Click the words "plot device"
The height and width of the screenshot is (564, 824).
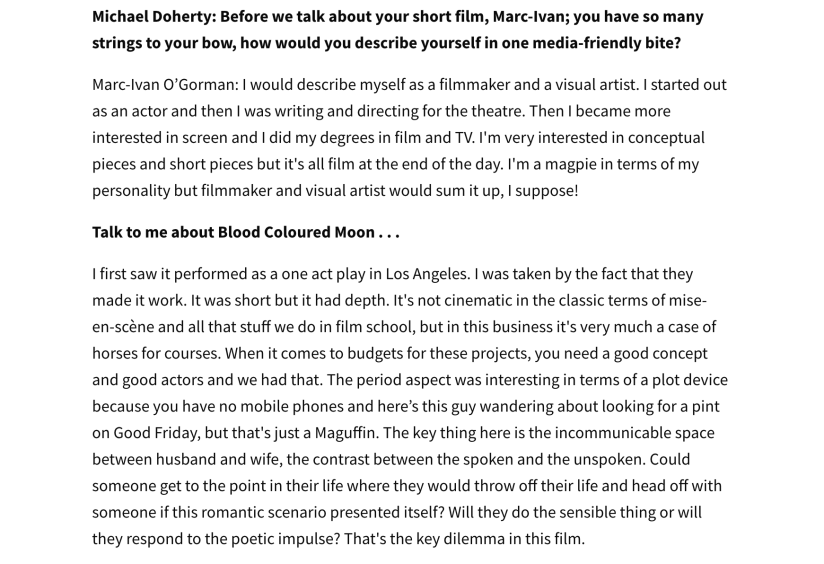pyautogui.click(x=683, y=380)
